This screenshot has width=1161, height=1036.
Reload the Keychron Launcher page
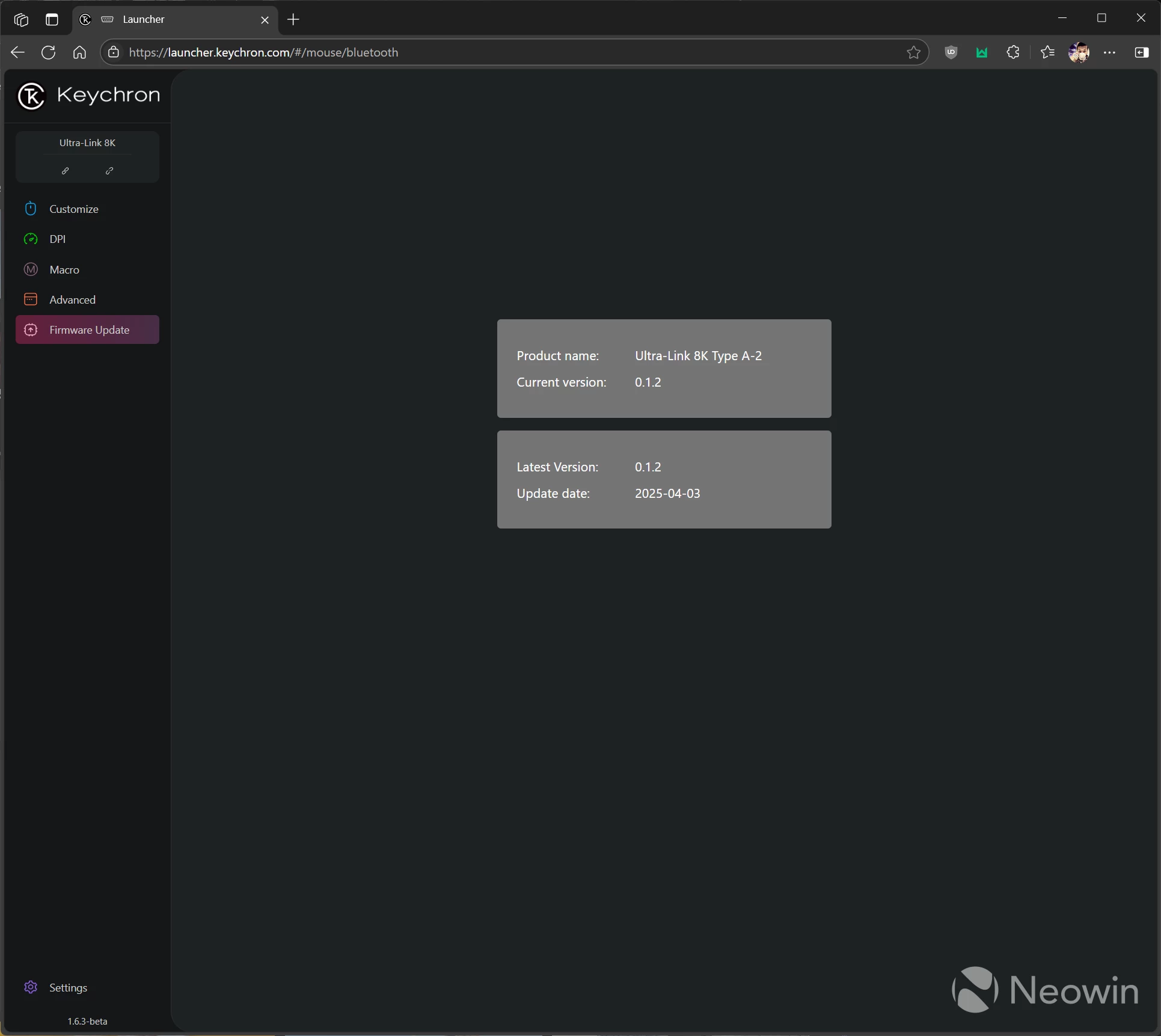(x=49, y=52)
